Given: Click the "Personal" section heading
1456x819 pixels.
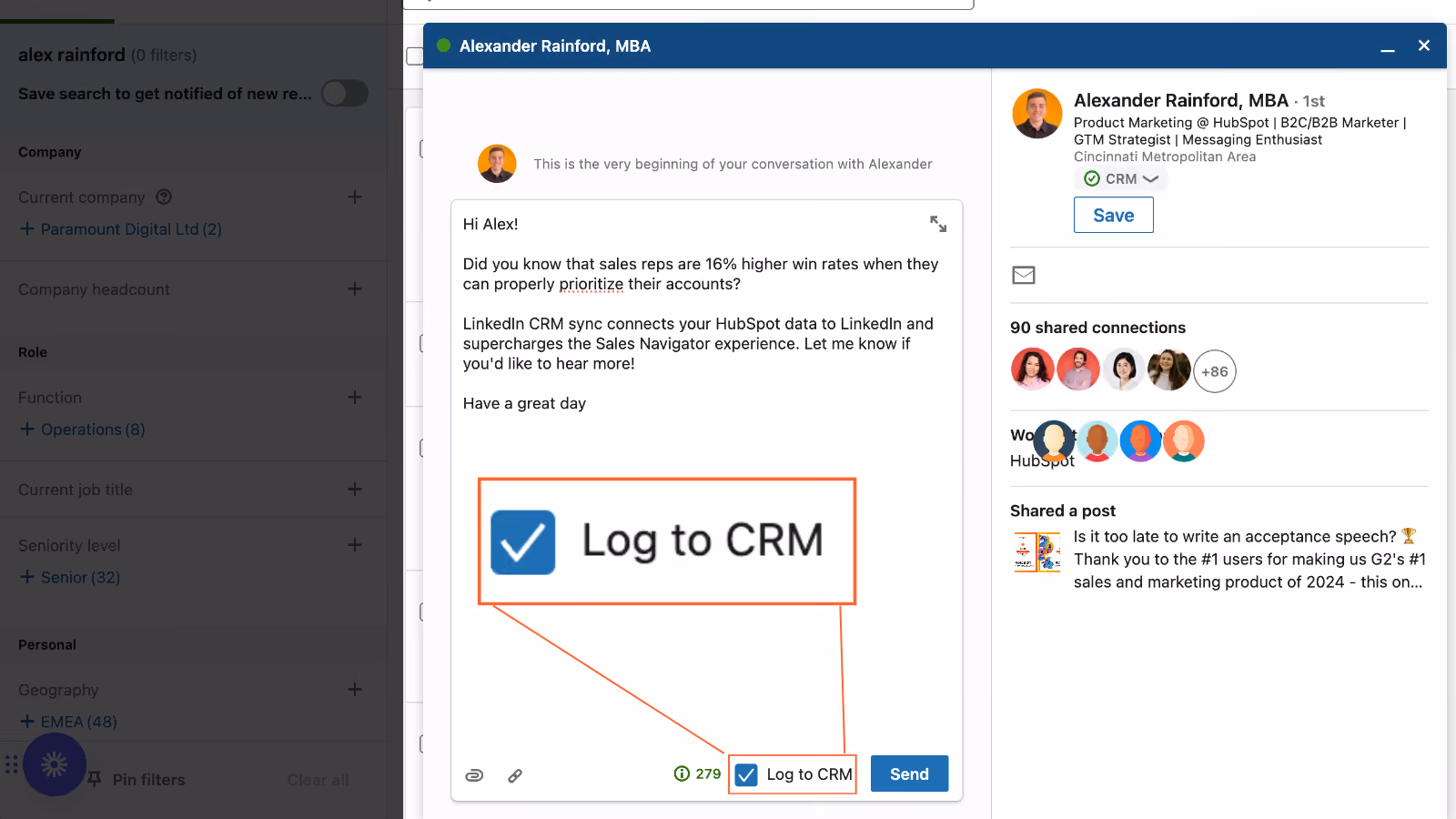Looking at the screenshot, I should (x=47, y=644).
